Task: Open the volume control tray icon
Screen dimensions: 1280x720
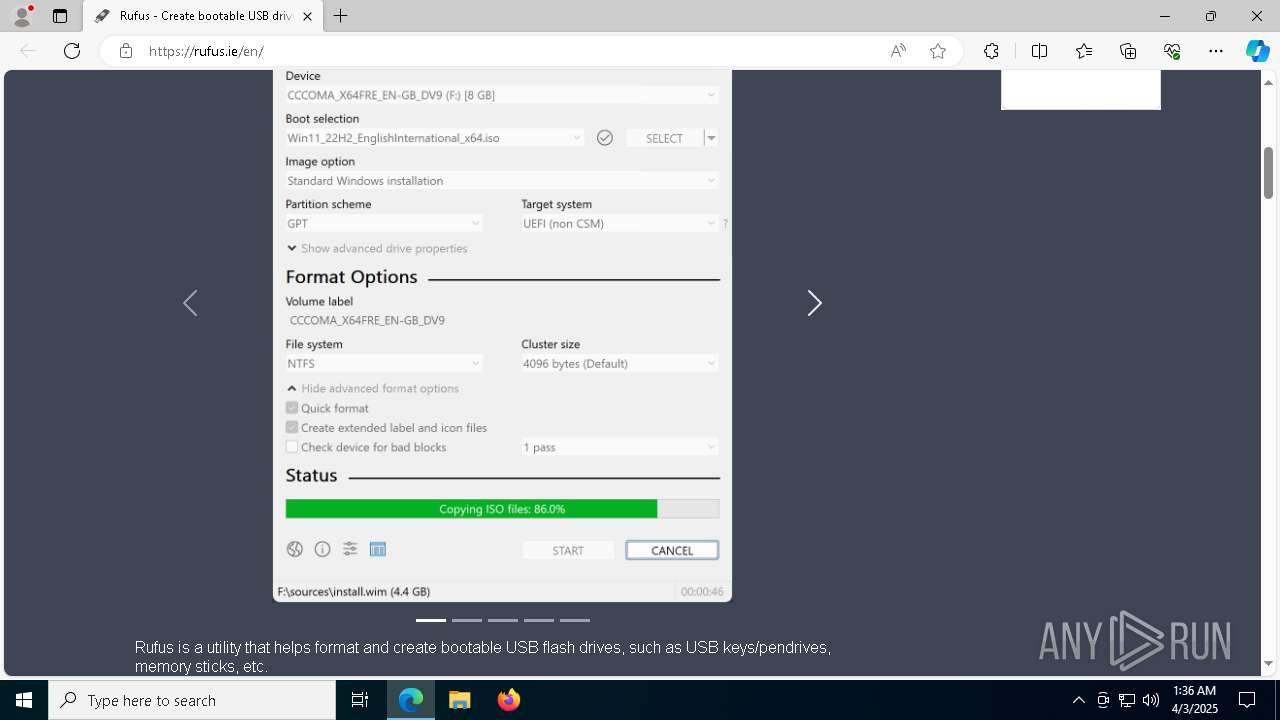Action: [x=1150, y=700]
